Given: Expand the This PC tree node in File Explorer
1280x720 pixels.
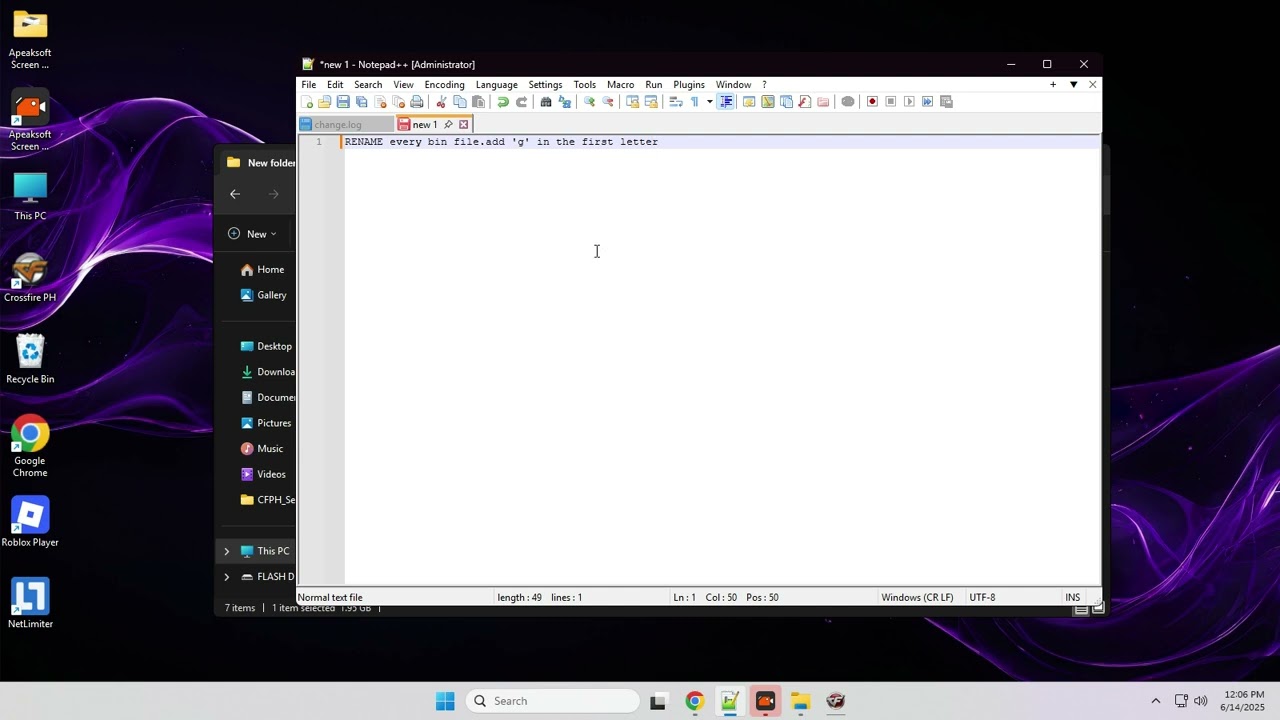Looking at the screenshot, I should 226,551.
